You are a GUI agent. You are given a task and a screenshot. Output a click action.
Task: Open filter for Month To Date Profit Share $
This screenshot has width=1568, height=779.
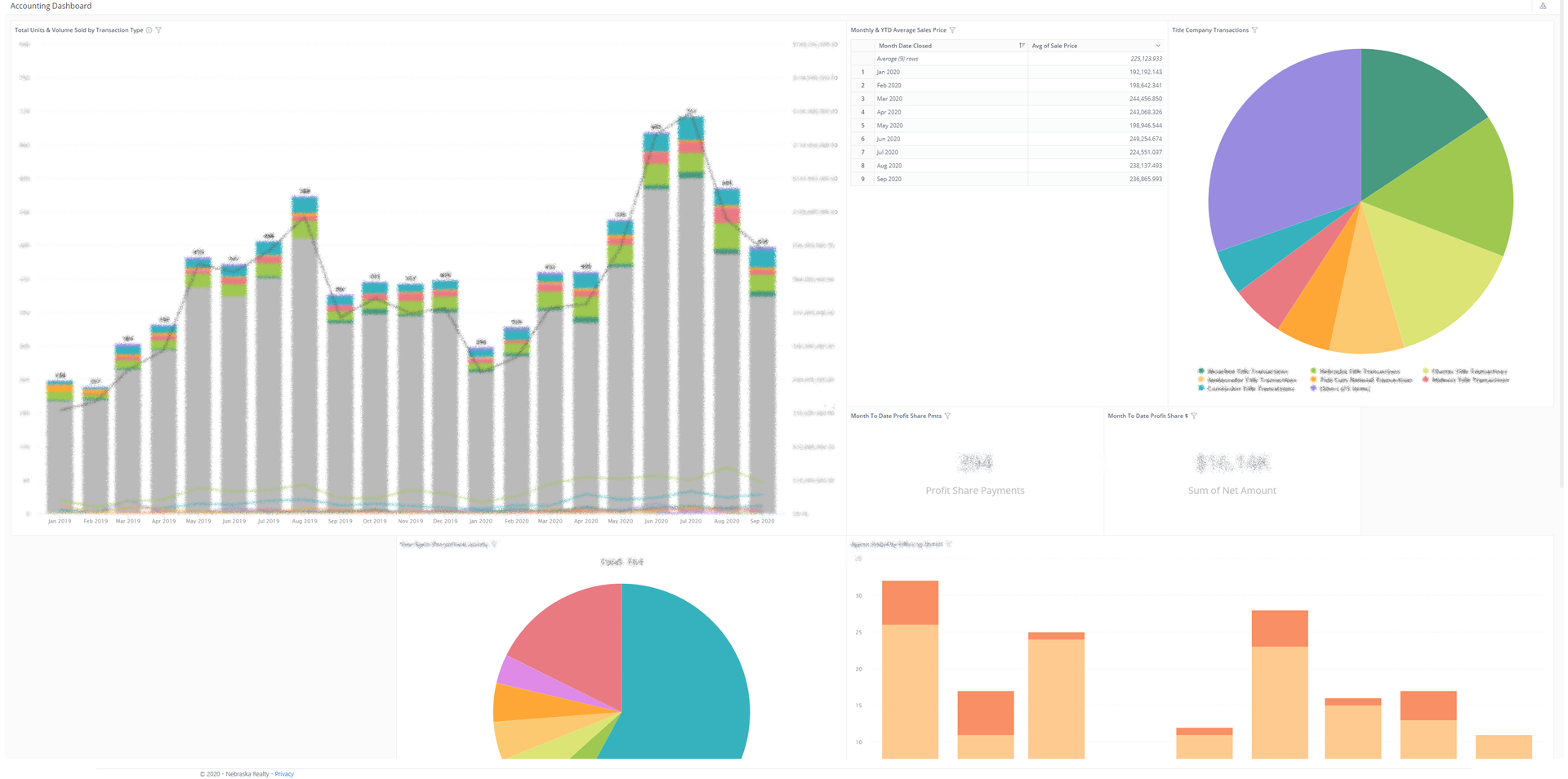1194,416
